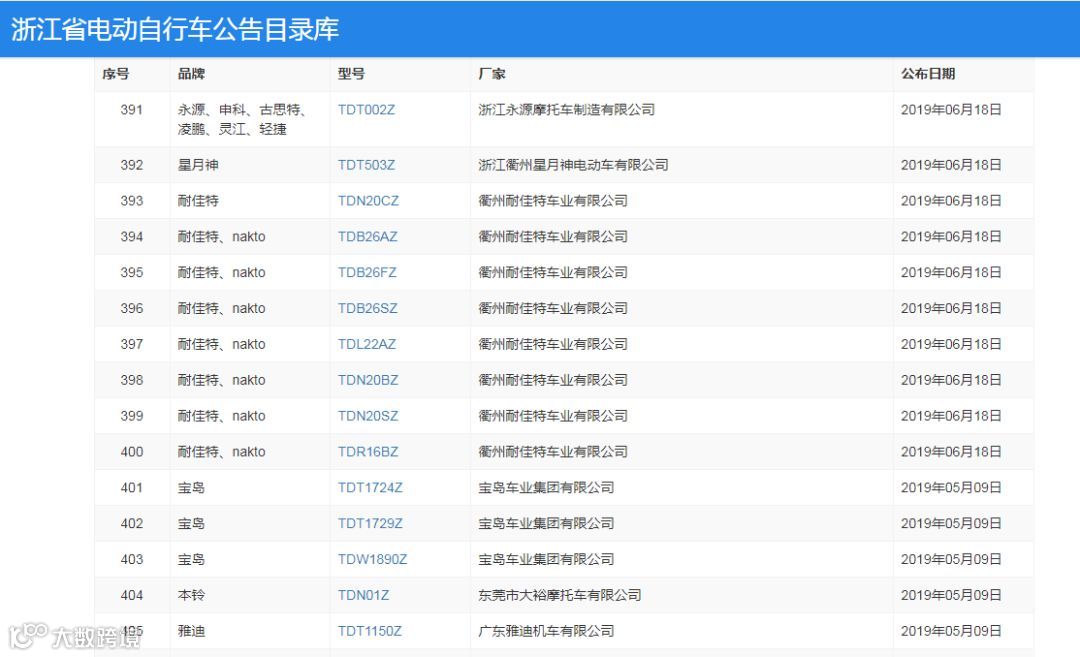This screenshot has height=657, width=1080.
Task: Open model link TDT1729Z
Action: click(370, 523)
